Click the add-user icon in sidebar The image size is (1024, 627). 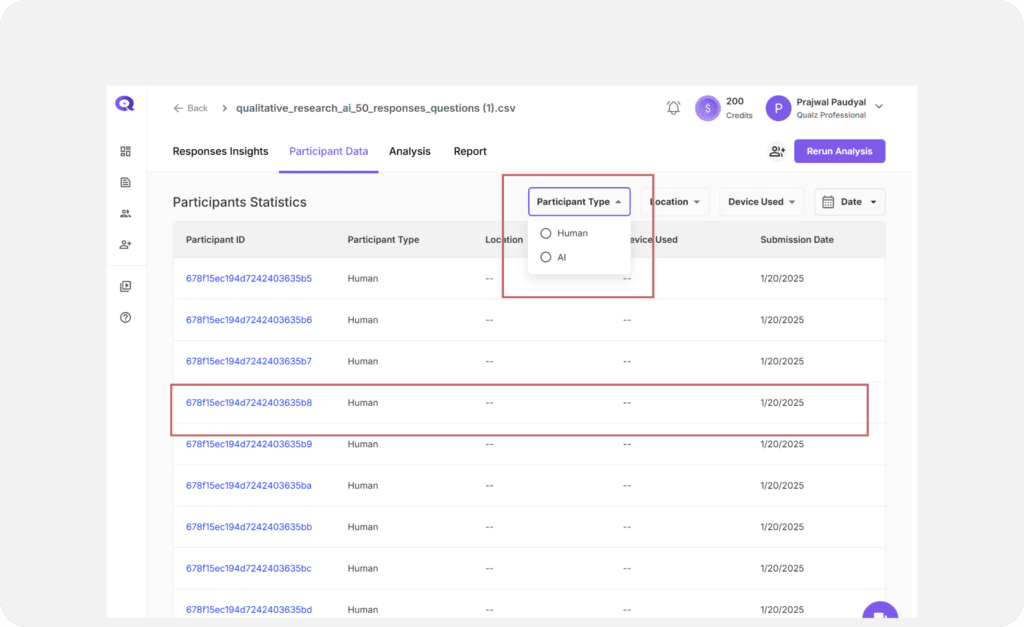(x=125, y=244)
